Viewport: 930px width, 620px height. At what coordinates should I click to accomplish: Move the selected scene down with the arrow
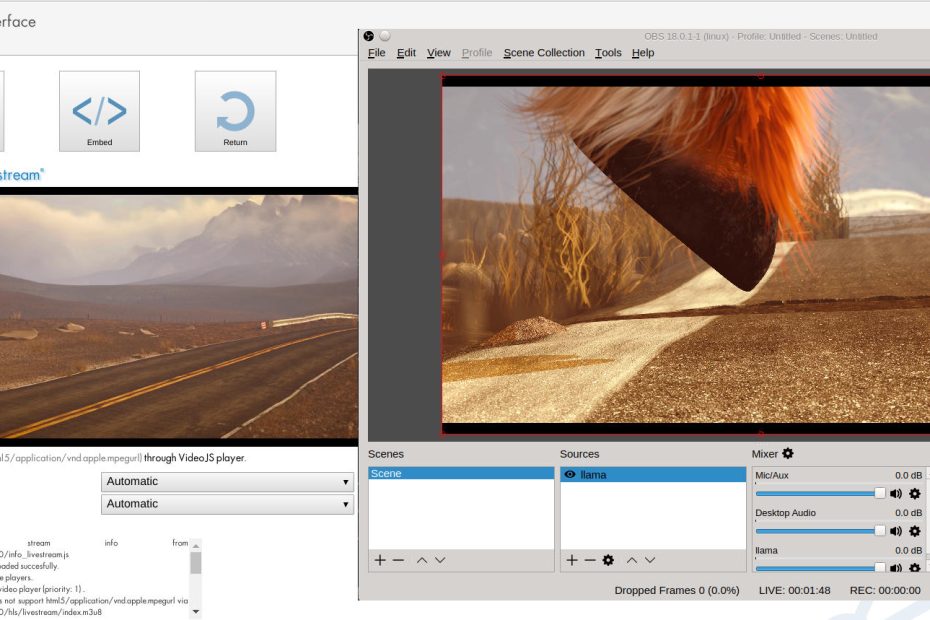[440, 560]
